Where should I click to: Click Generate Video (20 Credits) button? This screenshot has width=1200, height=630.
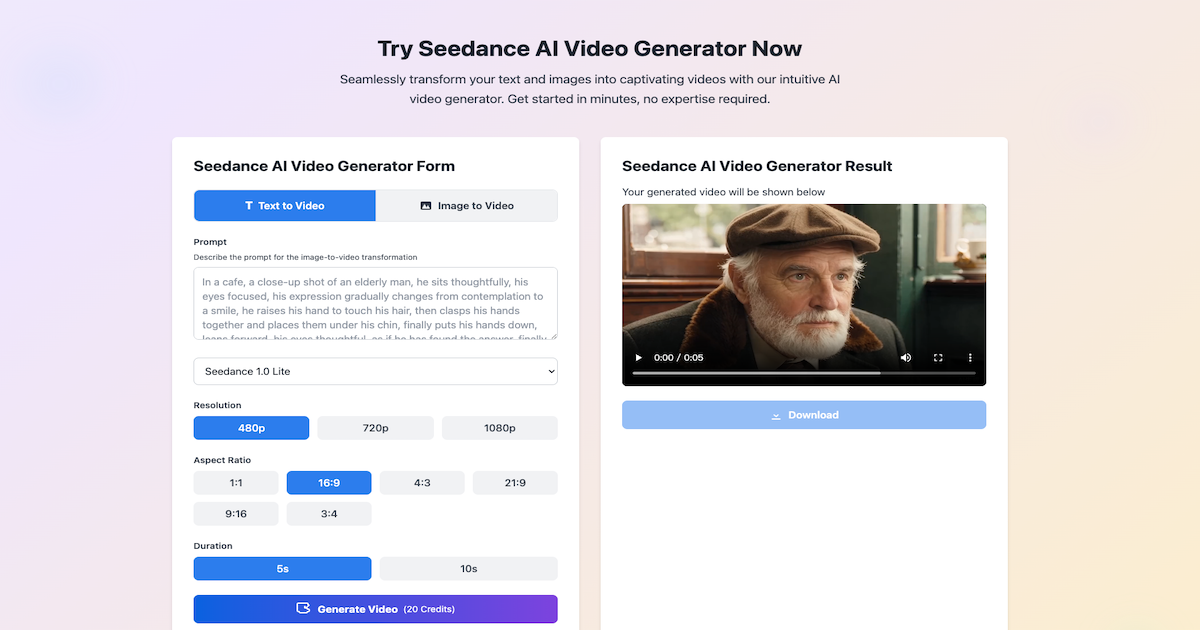[x=376, y=609]
